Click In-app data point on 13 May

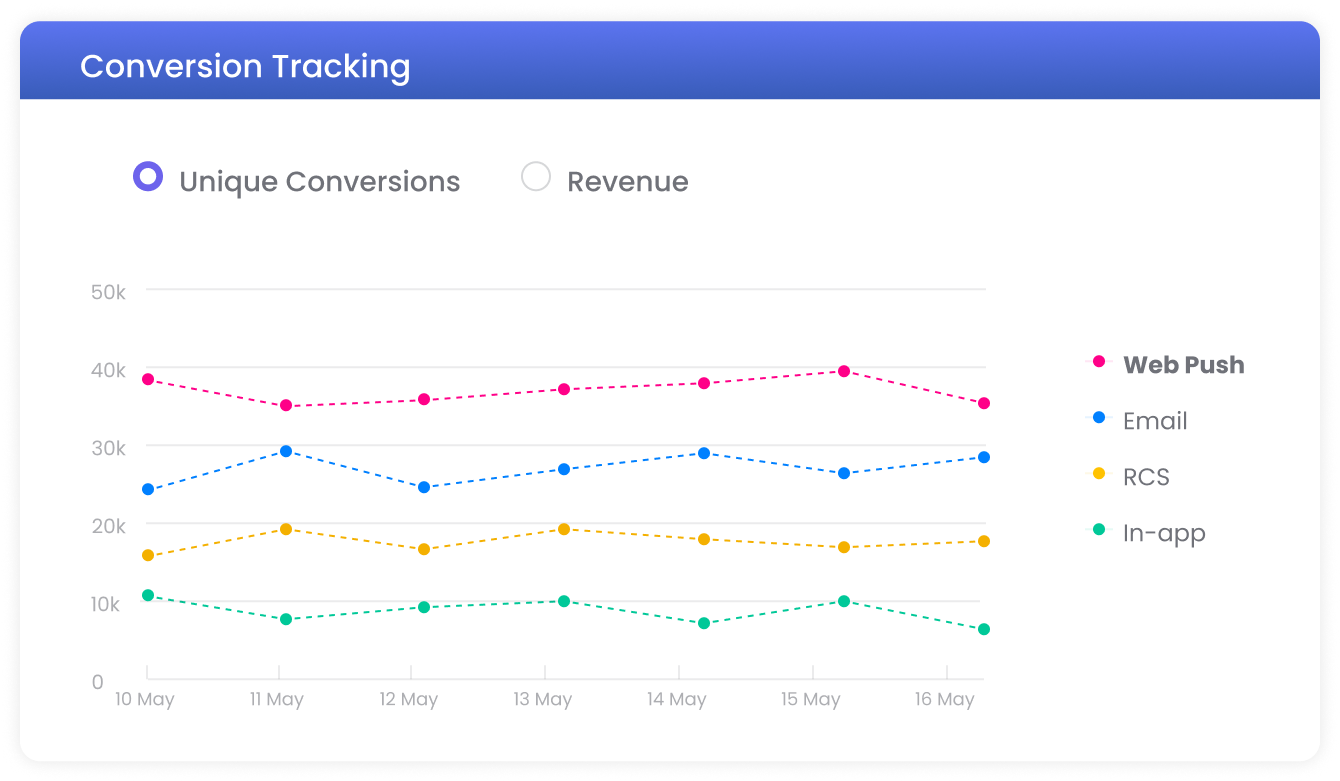(x=564, y=601)
